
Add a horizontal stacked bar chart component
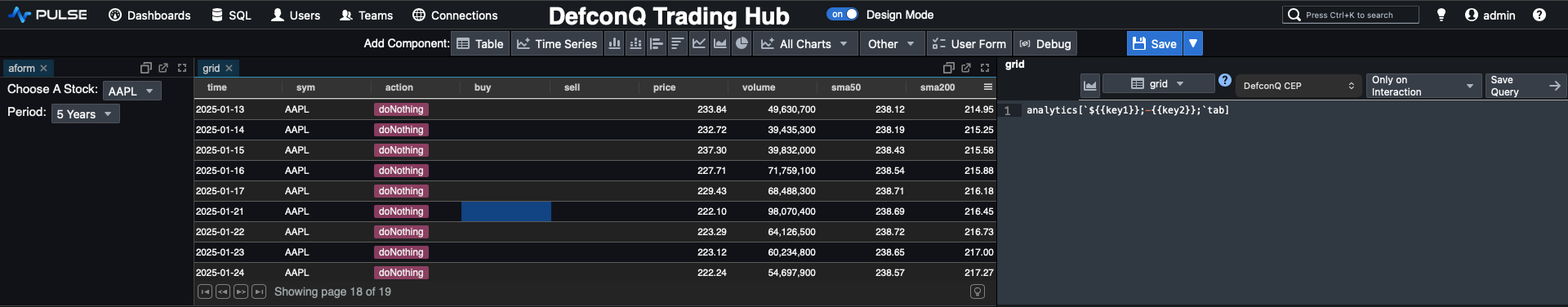(x=678, y=43)
